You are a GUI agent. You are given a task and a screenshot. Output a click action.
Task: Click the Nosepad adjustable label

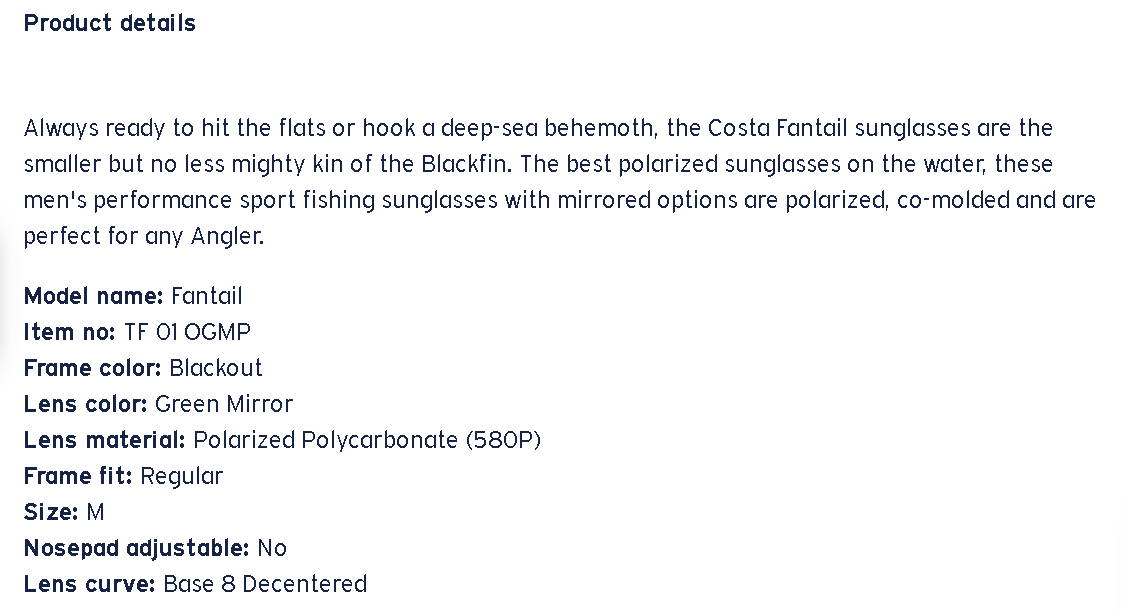click(x=136, y=548)
